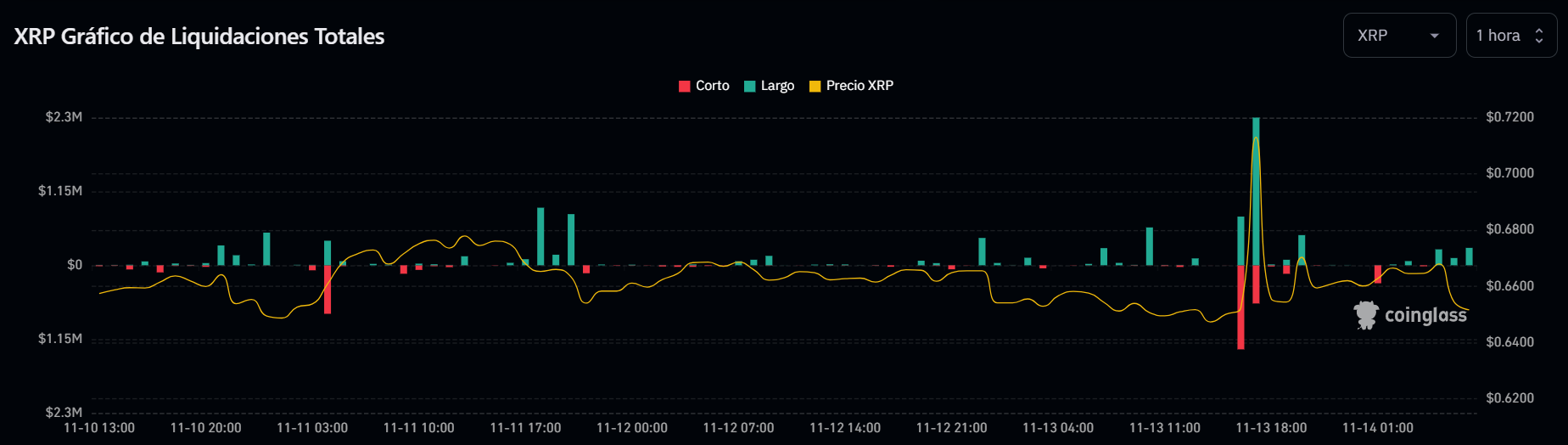
Task: Click the coinglass mascot logo icon
Action: coord(1366,315)
